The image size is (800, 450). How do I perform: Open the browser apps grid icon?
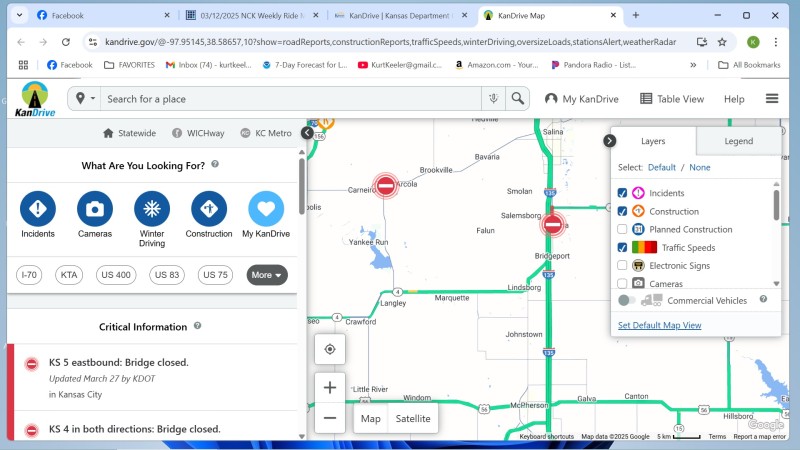click(23, 65)
